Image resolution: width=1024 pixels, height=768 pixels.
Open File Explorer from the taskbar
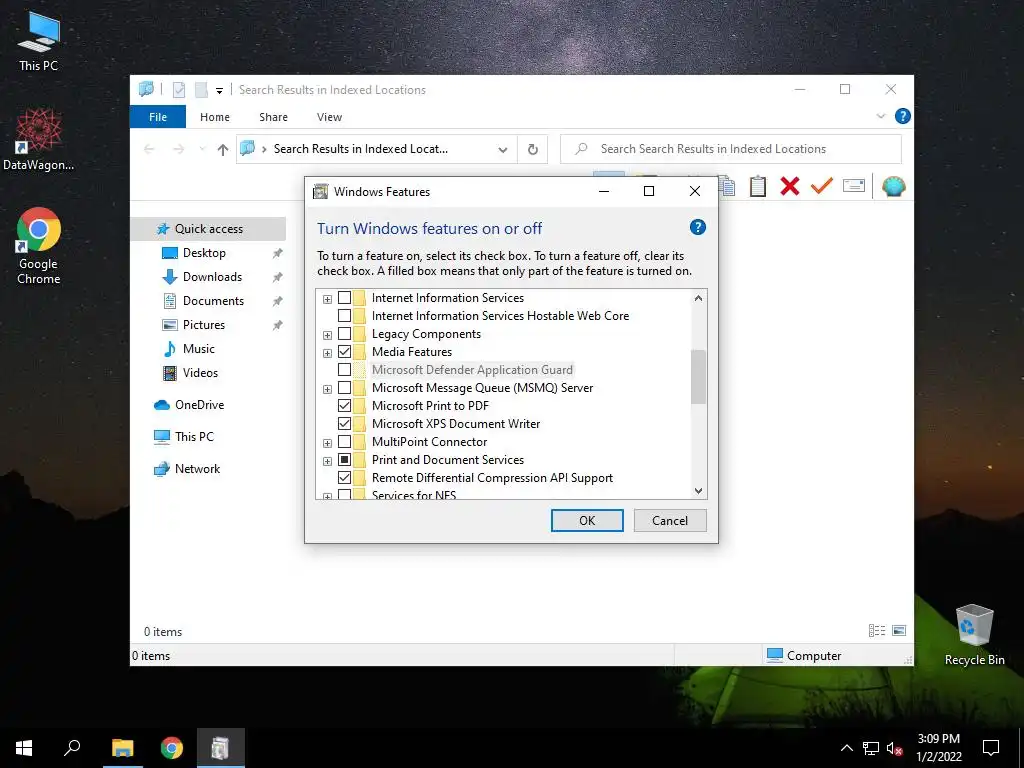click(x=123, y=748)
